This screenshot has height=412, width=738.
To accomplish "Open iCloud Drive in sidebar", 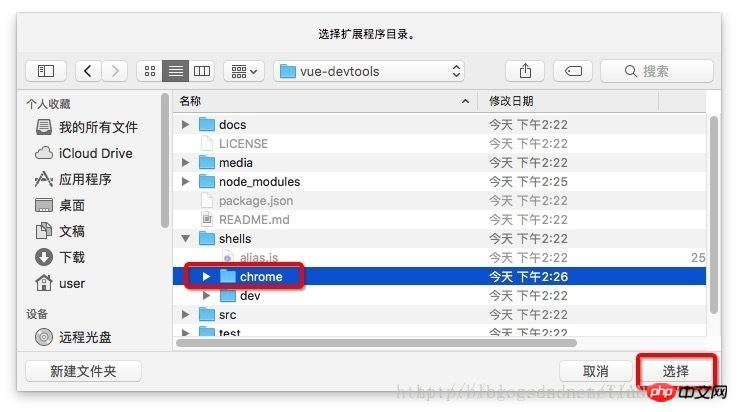I will [84, 153].
